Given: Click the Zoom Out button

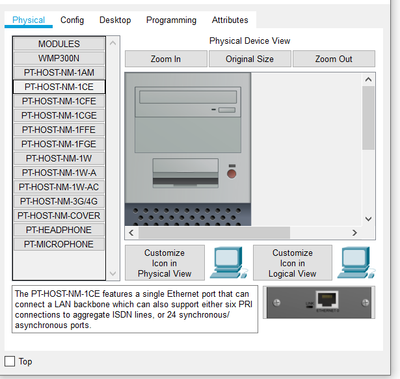Looking at the screenshot, I should point(334,59).
